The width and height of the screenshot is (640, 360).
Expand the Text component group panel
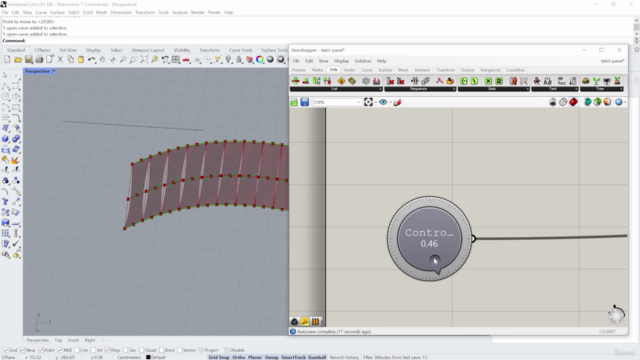555,89
